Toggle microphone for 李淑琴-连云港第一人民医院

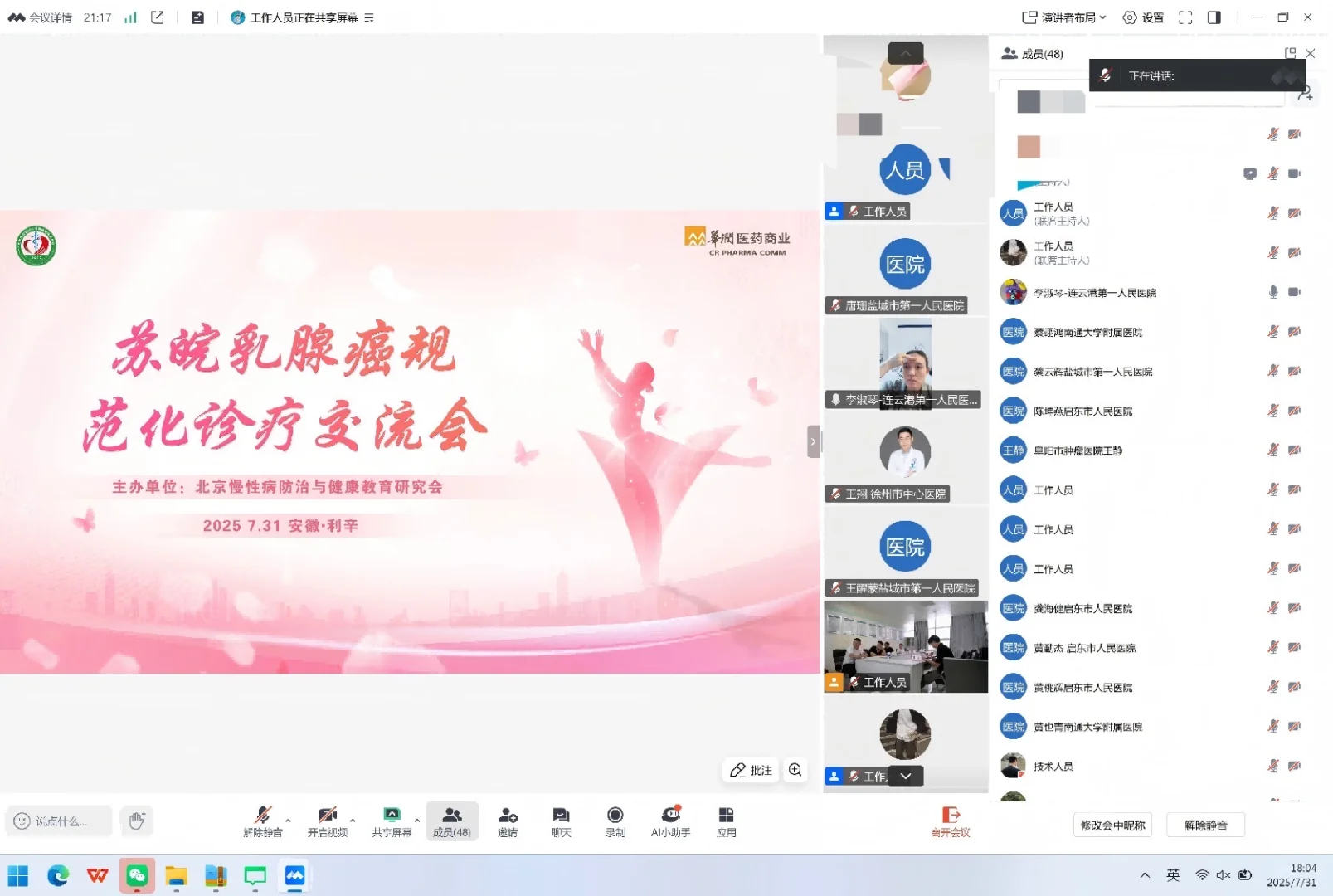click(x=1273, y=292)
